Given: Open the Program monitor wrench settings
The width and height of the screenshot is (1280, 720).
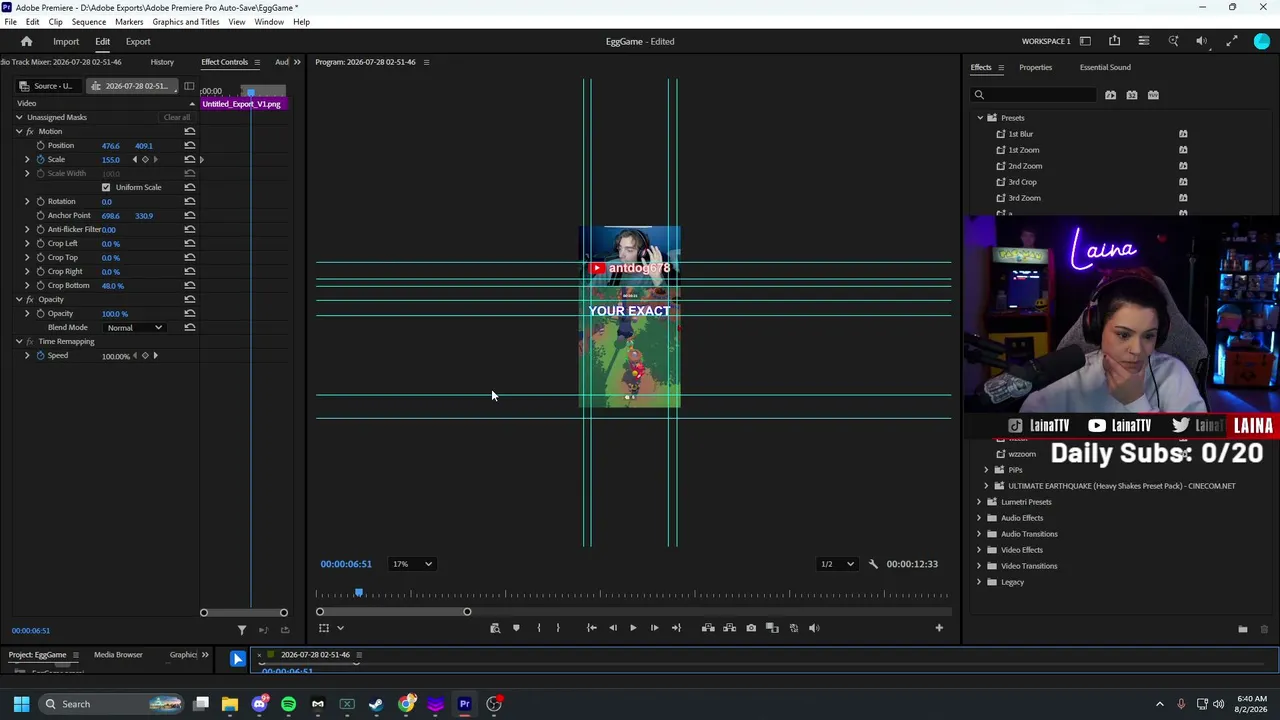Looking at the screenshot, I should tap(873, 564).
